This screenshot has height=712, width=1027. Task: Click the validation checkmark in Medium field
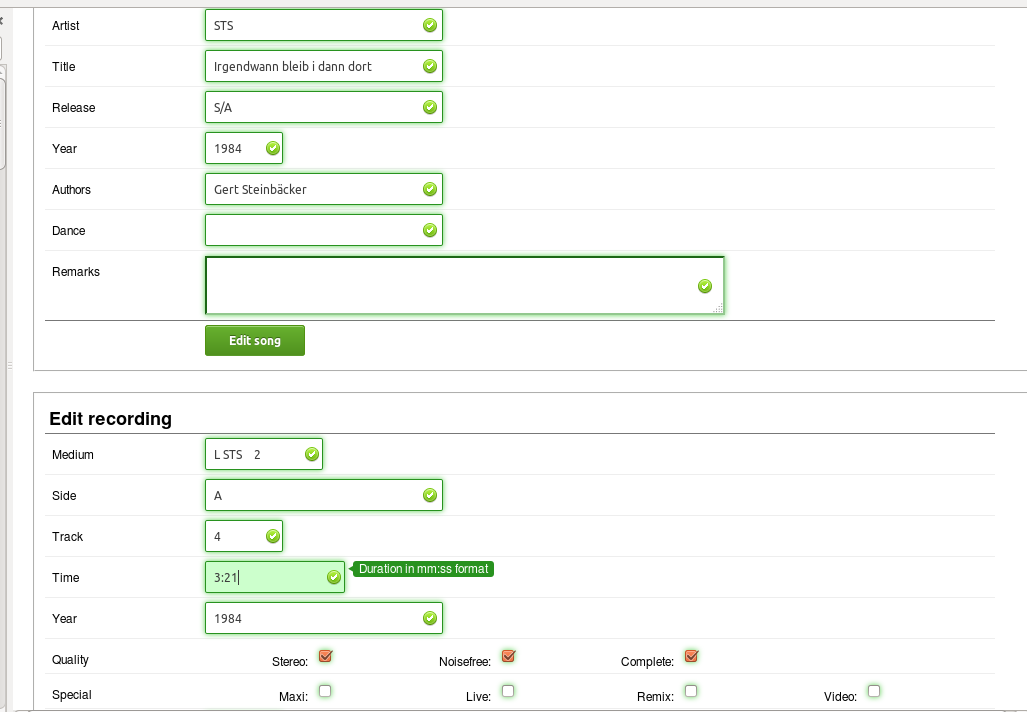[312, 454]
